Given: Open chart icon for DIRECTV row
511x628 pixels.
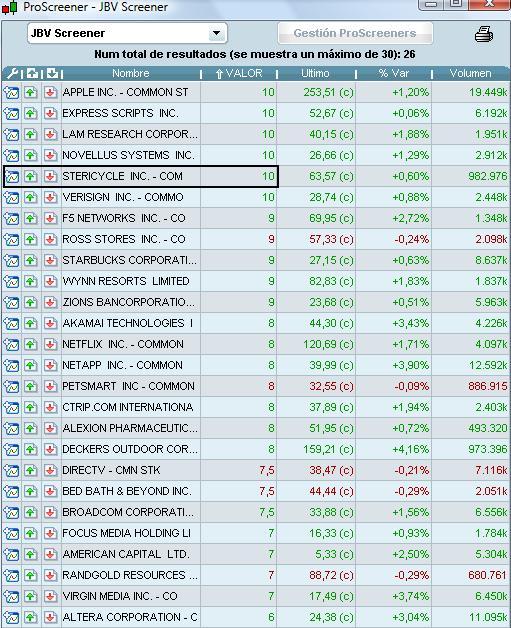Looking at the screenshot, I should point(12,470).
